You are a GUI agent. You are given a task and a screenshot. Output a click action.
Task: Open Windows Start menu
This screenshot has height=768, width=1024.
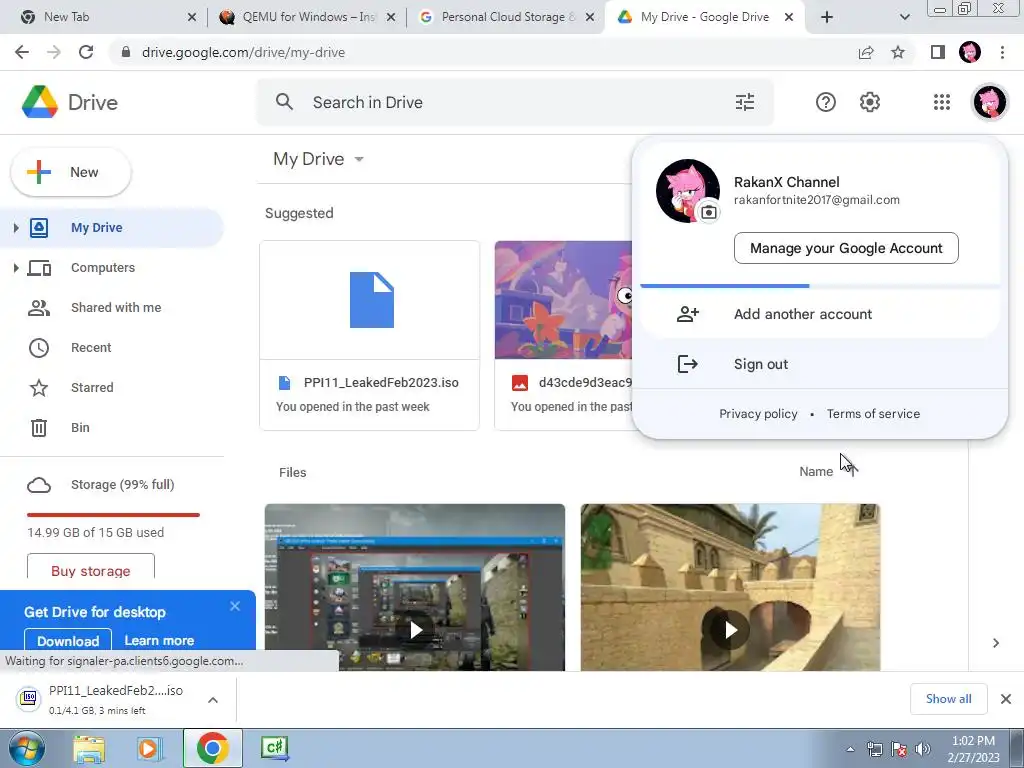click(x=26, y=748)
